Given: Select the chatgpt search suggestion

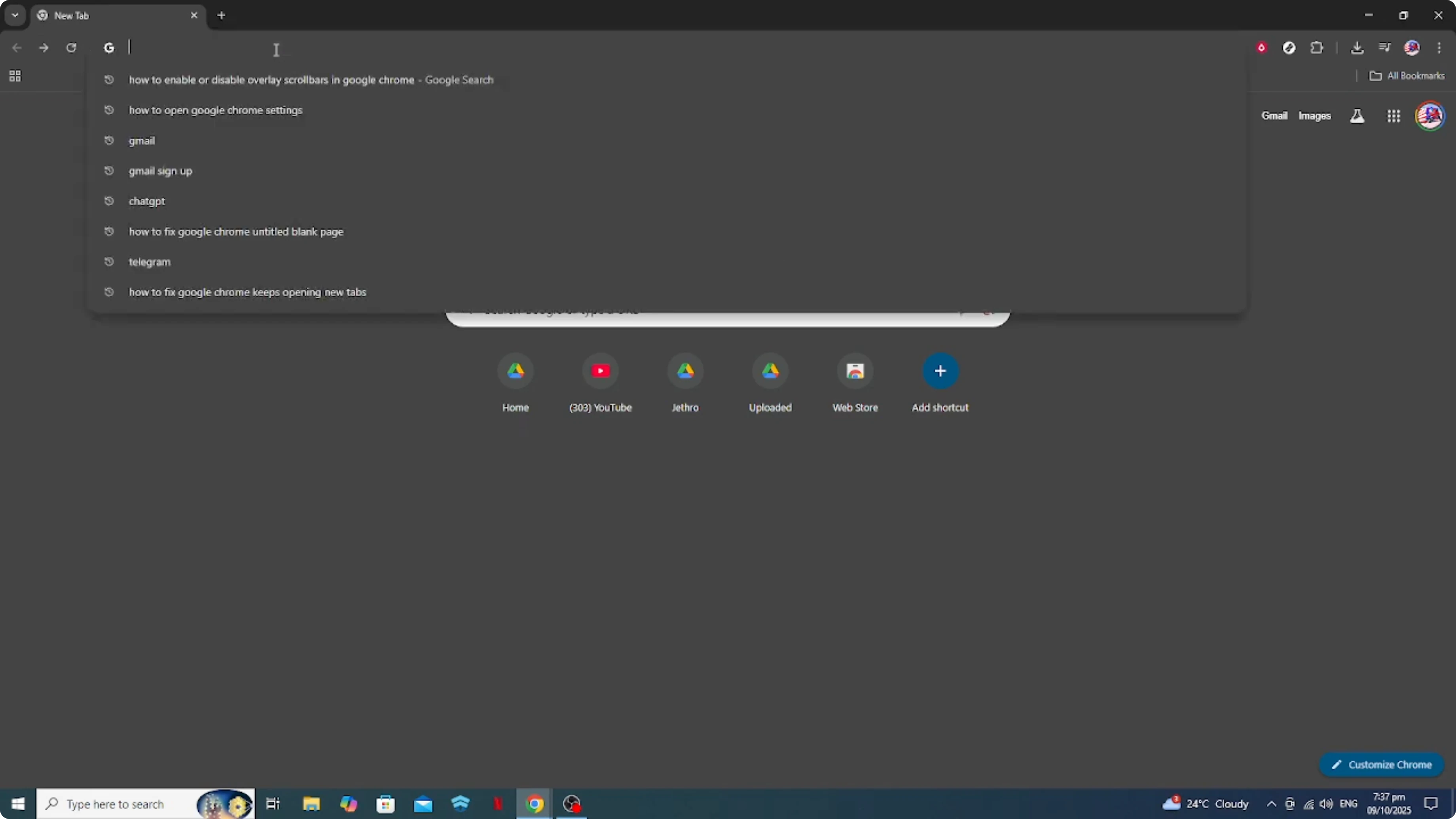Looking at the screenshot, I should click(146, 201).
